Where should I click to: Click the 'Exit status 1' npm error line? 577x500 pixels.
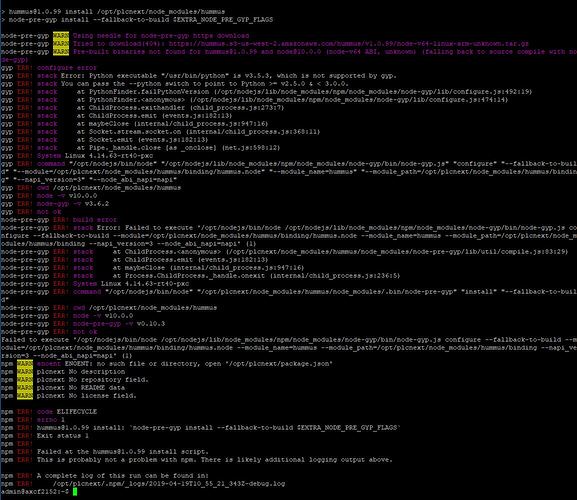click(x=63, y=436)
